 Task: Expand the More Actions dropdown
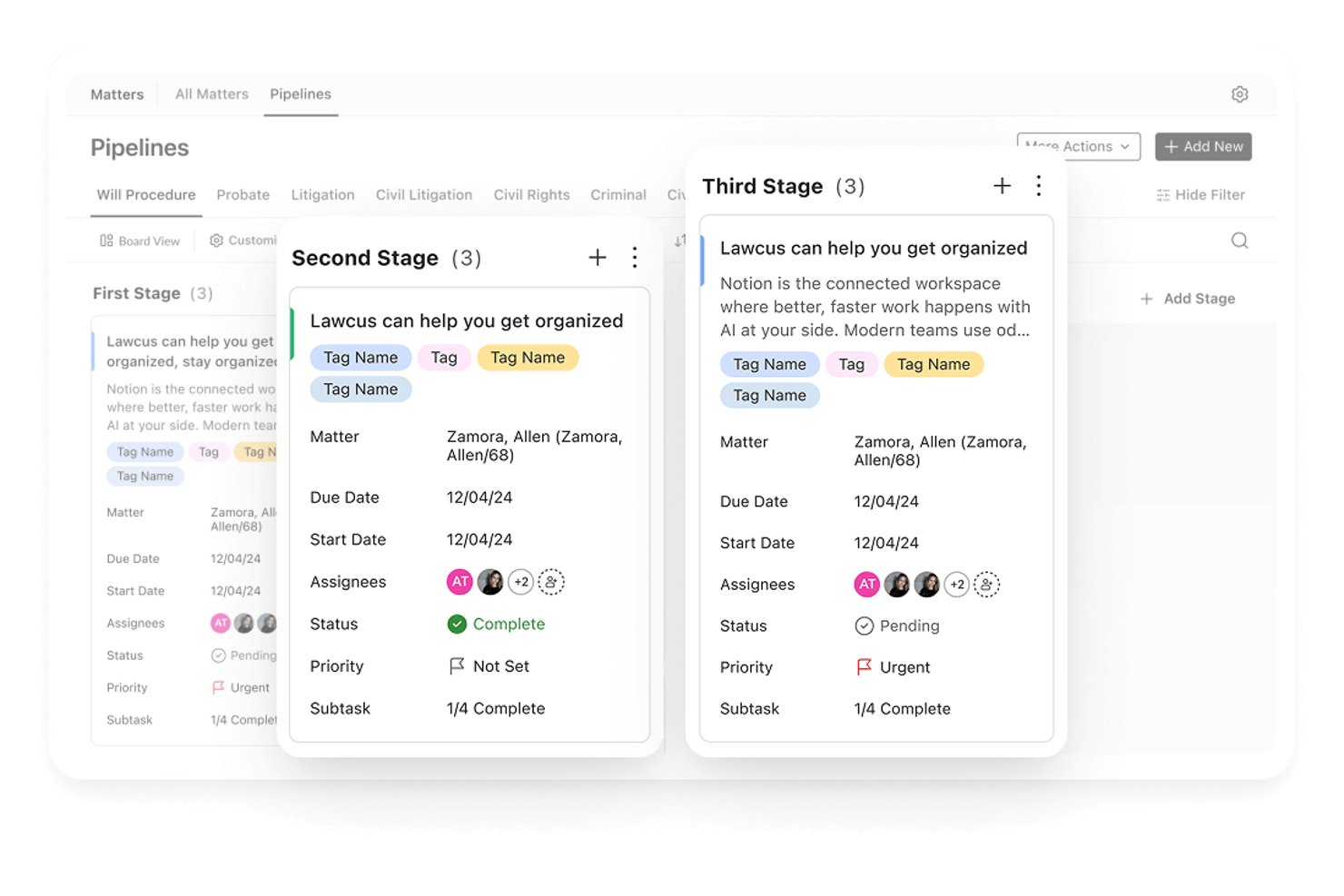pyautogui.click(x=1079, y=146)
